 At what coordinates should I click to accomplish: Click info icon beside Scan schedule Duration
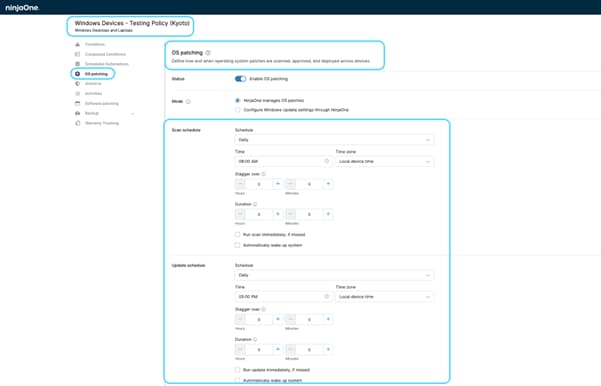coord(255,204)
